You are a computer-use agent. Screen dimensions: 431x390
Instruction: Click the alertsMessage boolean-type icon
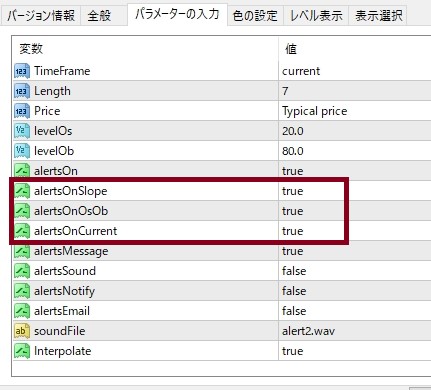[22, 251]
